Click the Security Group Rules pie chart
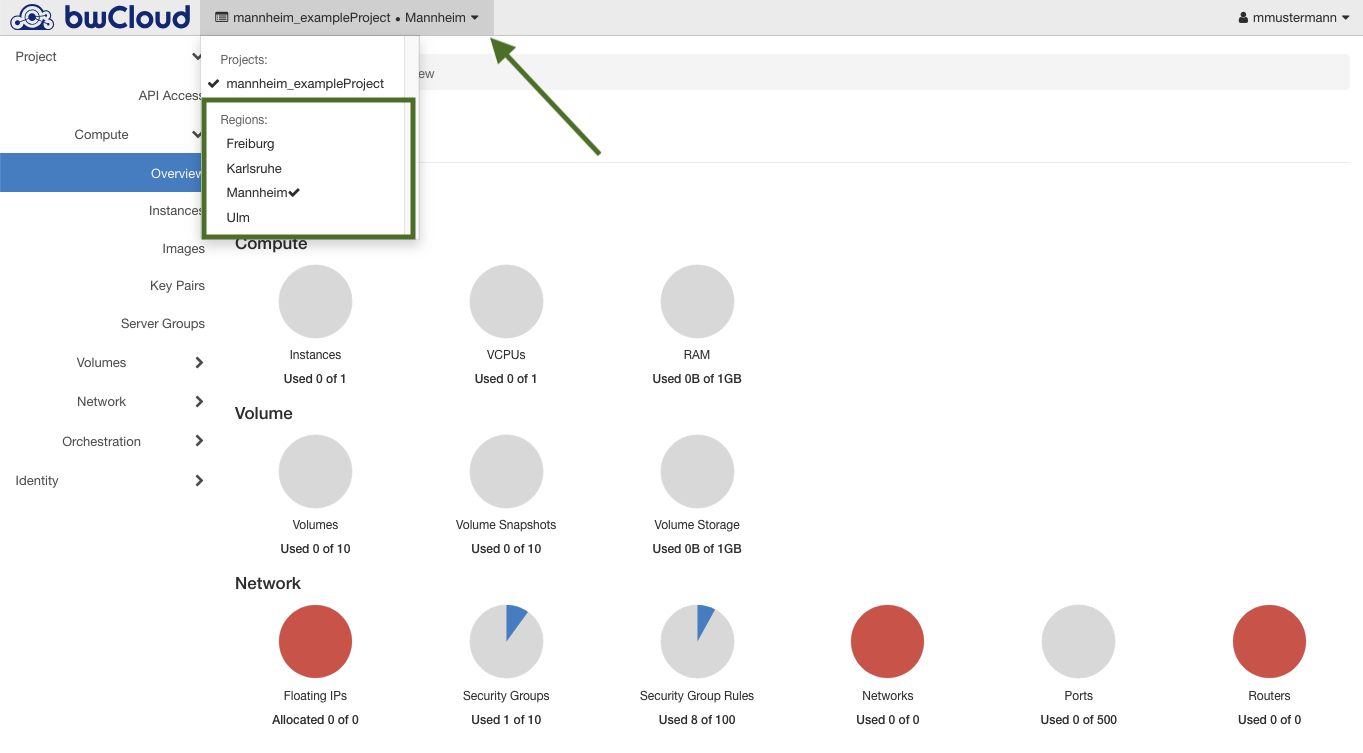 pyautogui.click(x=697, y=641)
